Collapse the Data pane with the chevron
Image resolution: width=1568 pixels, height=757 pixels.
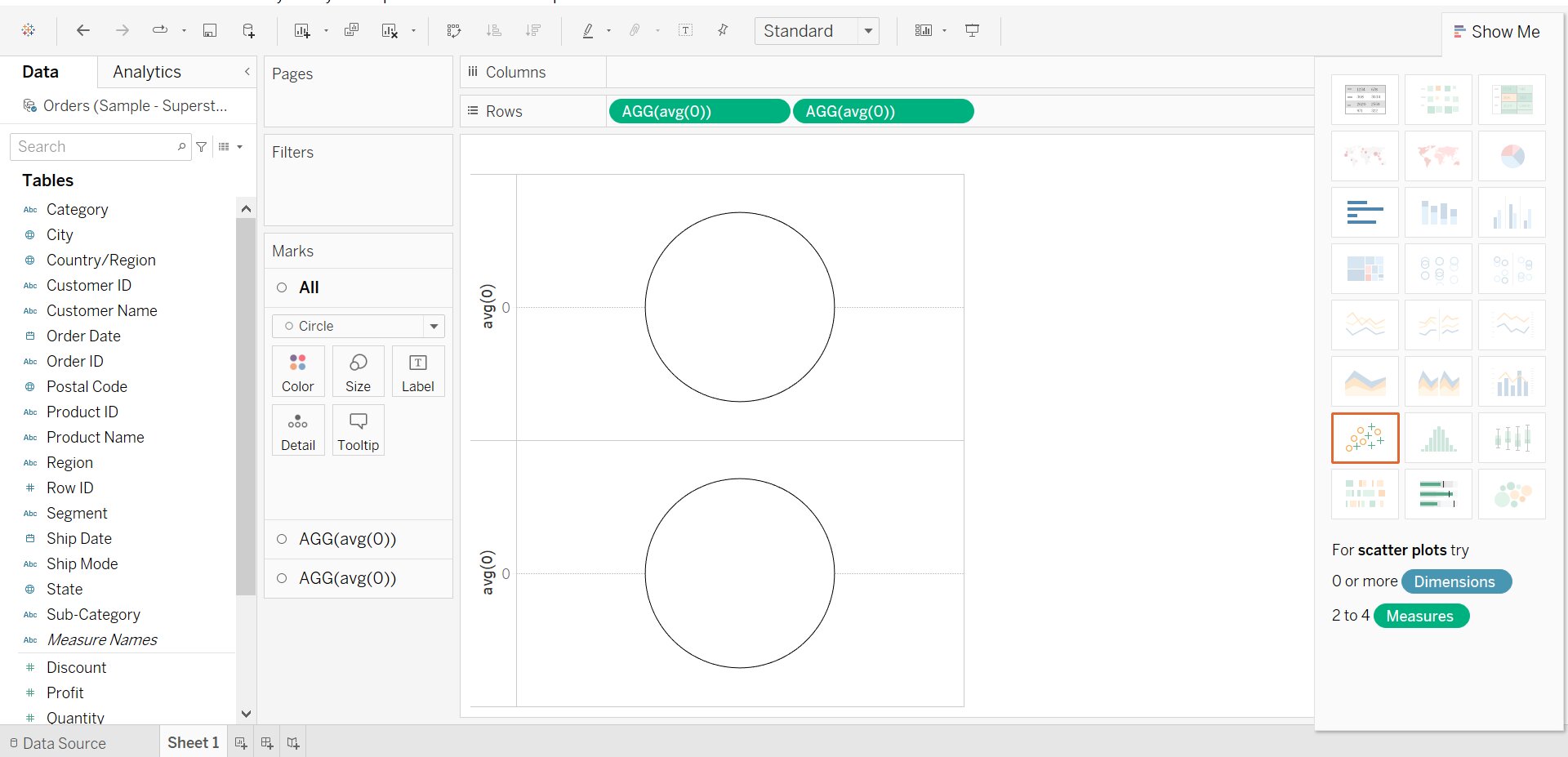pos(247,72)
